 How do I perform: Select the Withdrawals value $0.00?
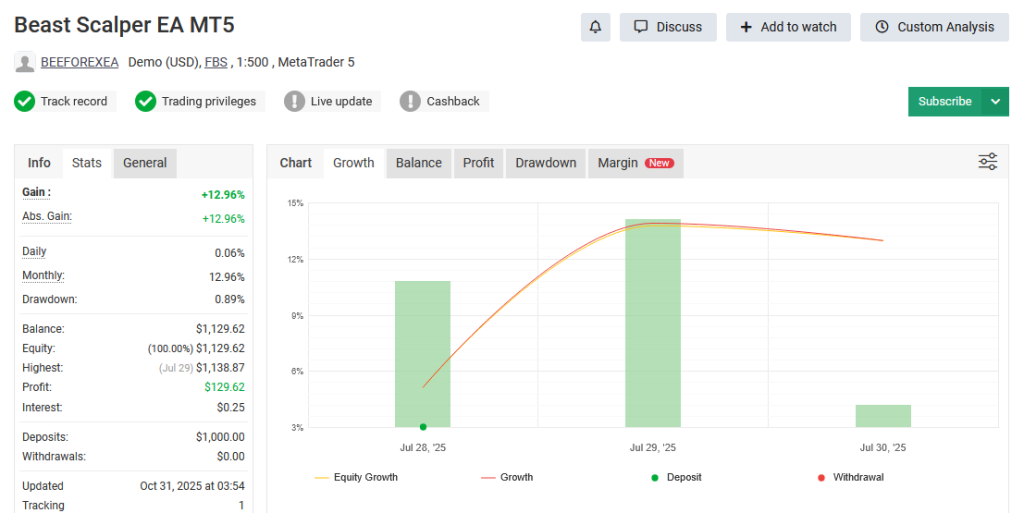[x=231, y=457]
